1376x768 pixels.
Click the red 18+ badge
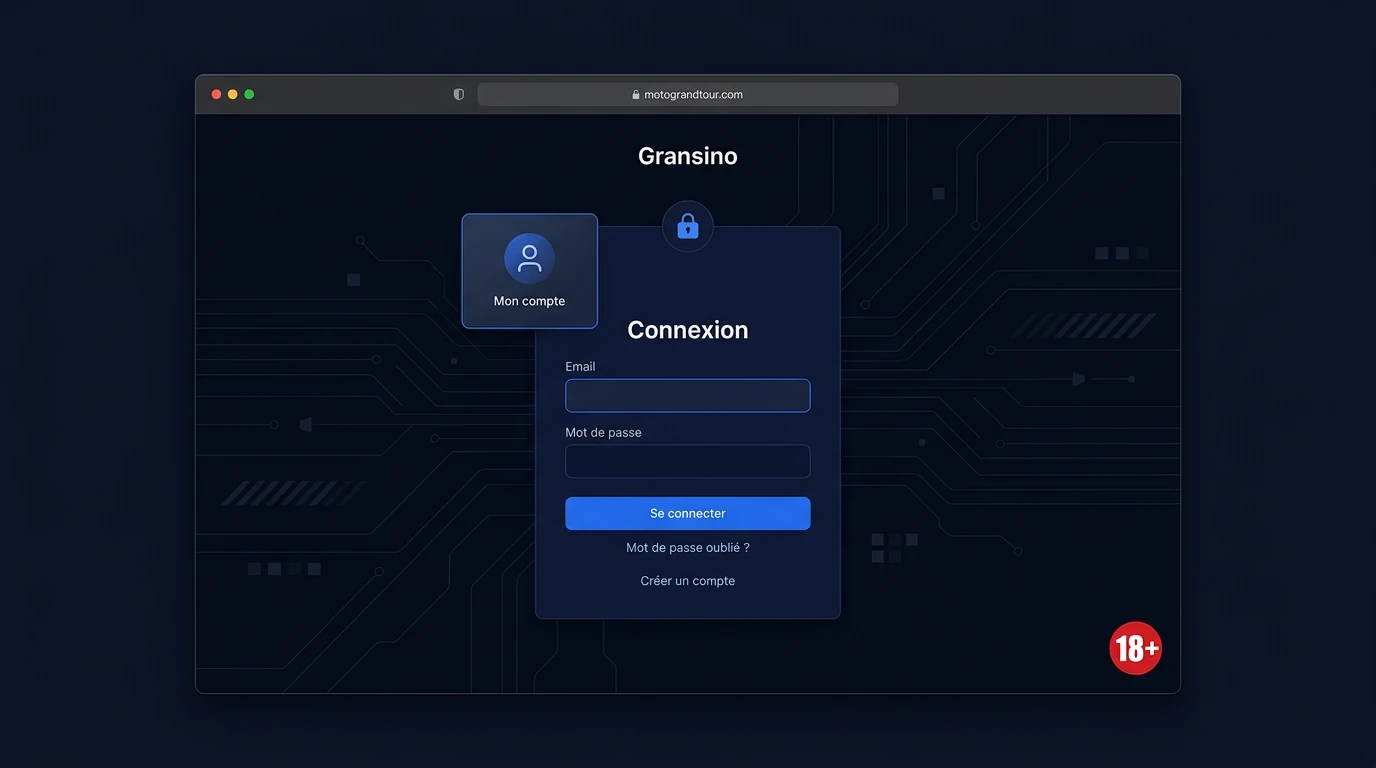tap(1135, 648)
